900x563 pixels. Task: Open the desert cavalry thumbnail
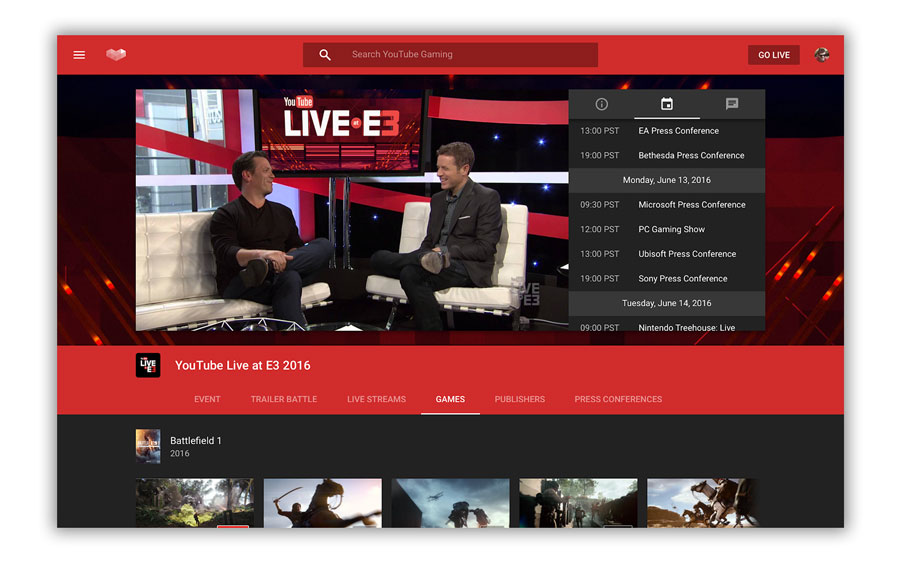point(703,503)
